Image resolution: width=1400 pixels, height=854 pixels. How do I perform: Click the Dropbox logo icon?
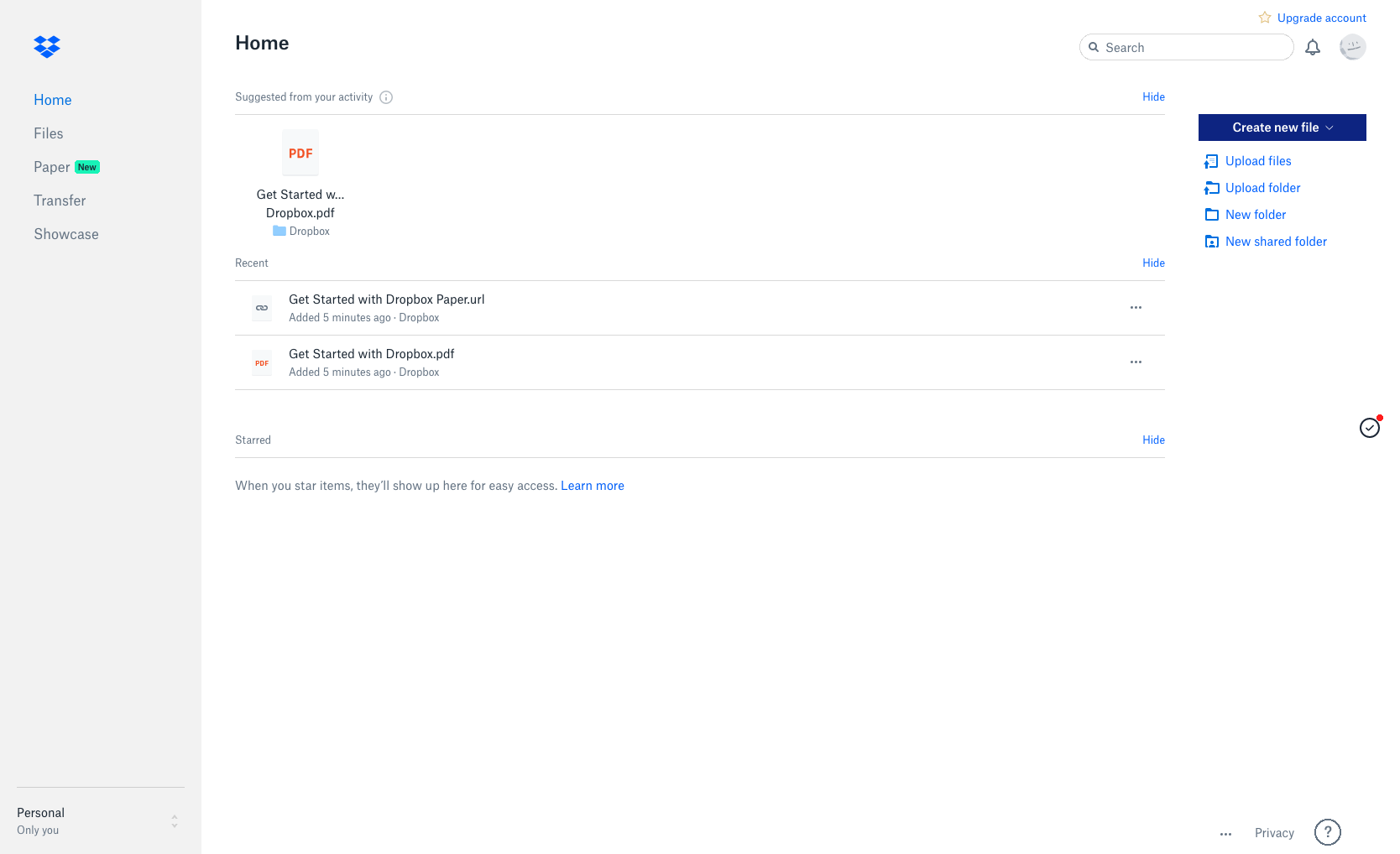point(47,46)
